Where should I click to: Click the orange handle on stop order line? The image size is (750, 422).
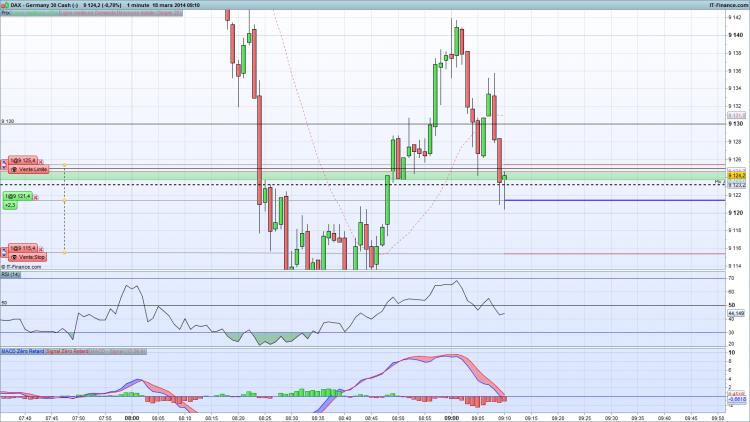[64, 252]
